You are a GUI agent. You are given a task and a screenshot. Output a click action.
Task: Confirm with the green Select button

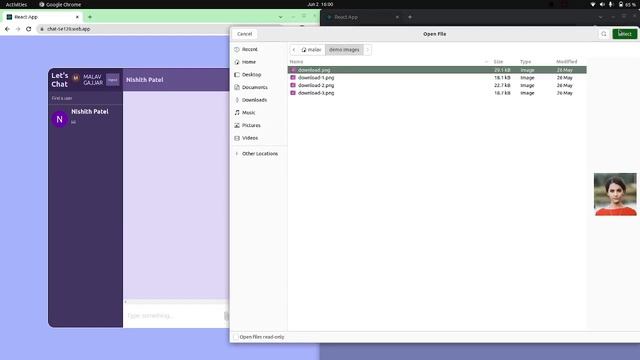tap(624, 34)
